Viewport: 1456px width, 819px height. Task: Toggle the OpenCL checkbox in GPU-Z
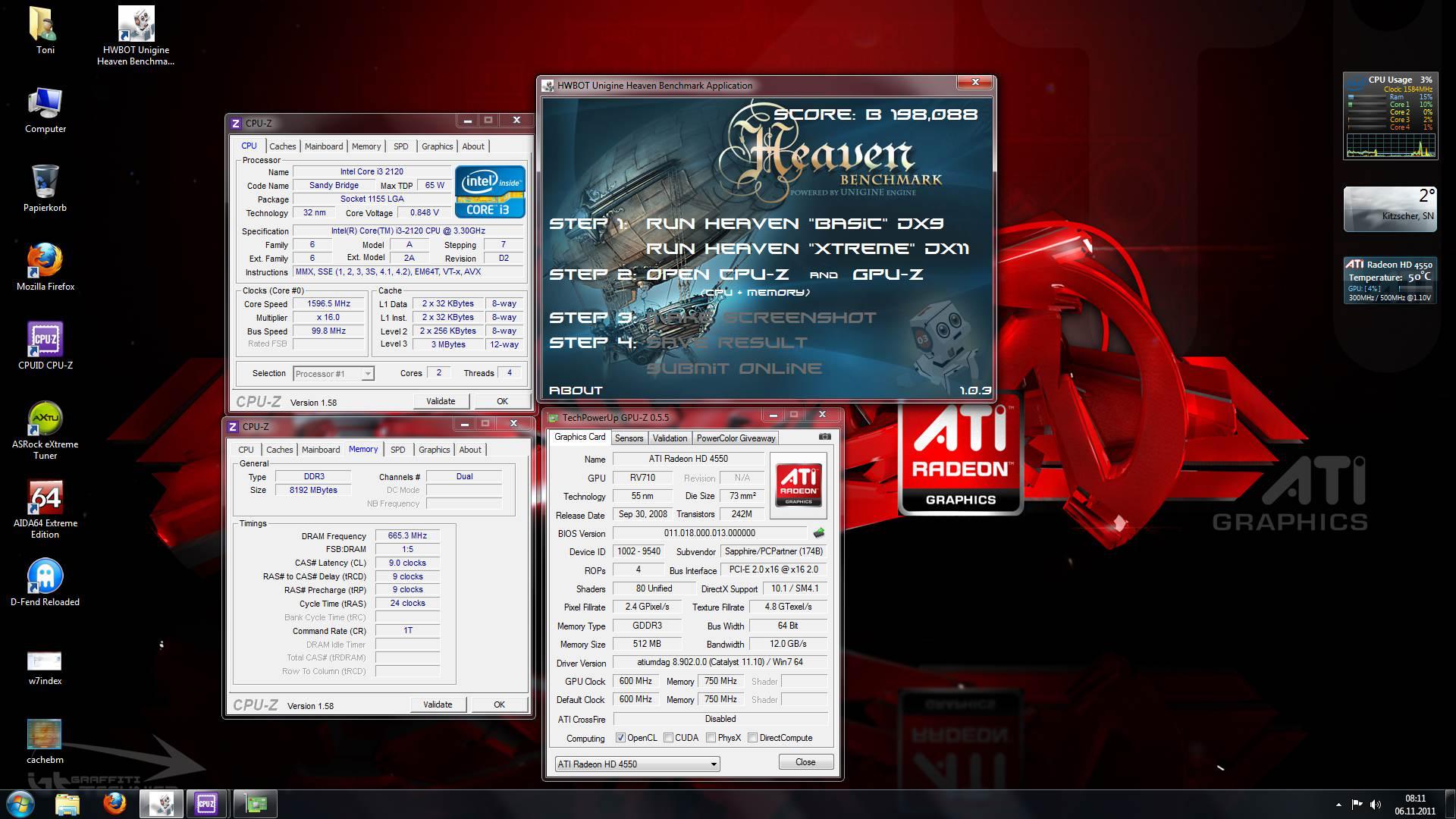click(620, 738)
